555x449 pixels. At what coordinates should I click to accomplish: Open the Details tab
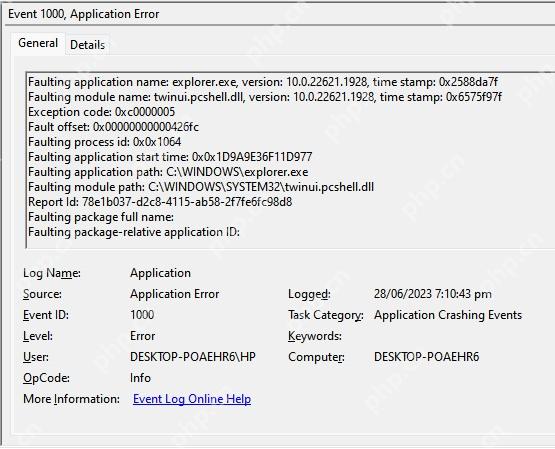[x=87, y=45]
